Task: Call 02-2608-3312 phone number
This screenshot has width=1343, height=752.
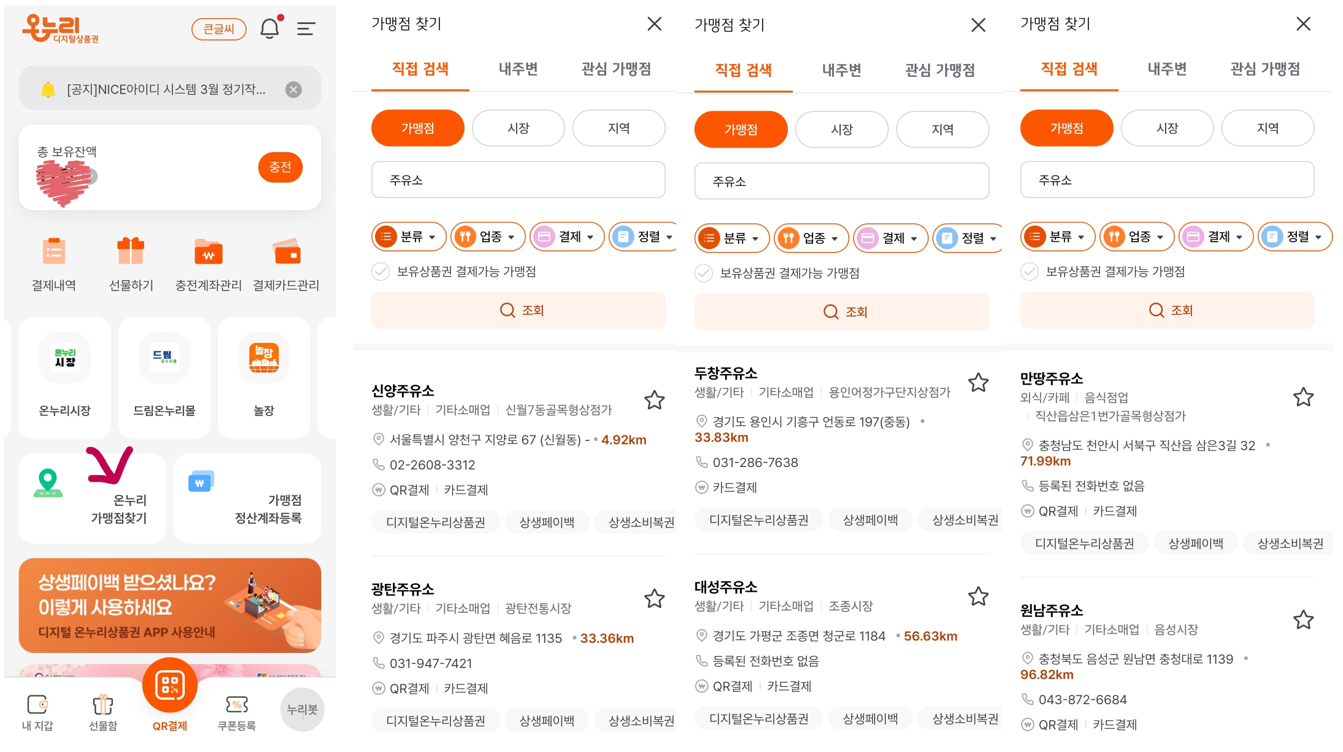Action: [432, 465]
